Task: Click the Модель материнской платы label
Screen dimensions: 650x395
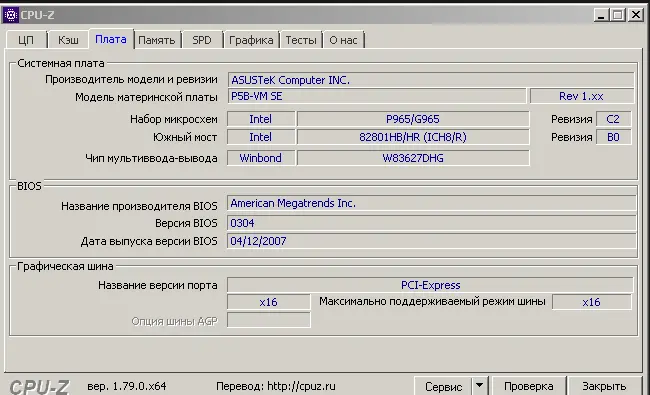Action: [x=146, y=97]
